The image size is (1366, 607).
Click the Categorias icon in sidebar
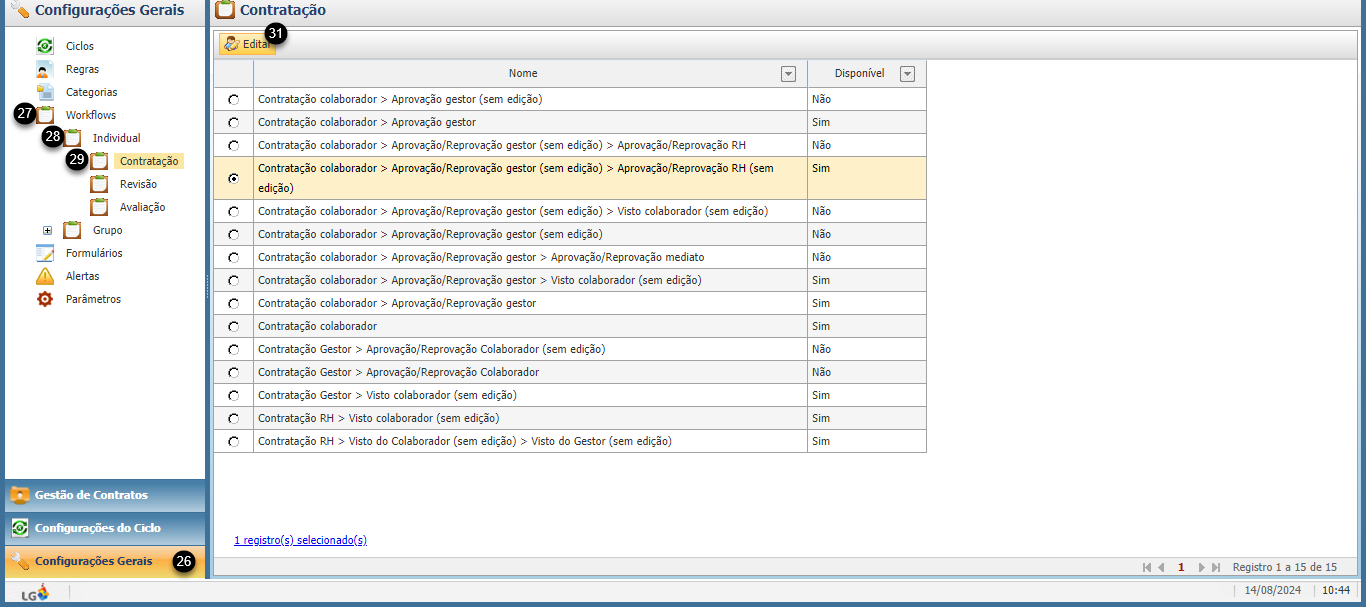pos(45,92)
